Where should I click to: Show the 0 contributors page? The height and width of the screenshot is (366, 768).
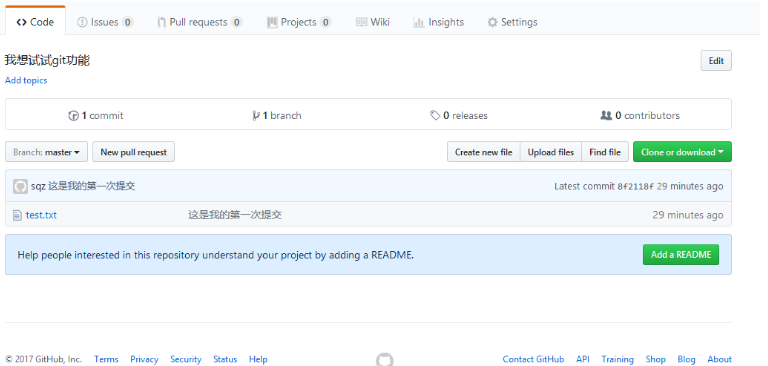(640, 116)
